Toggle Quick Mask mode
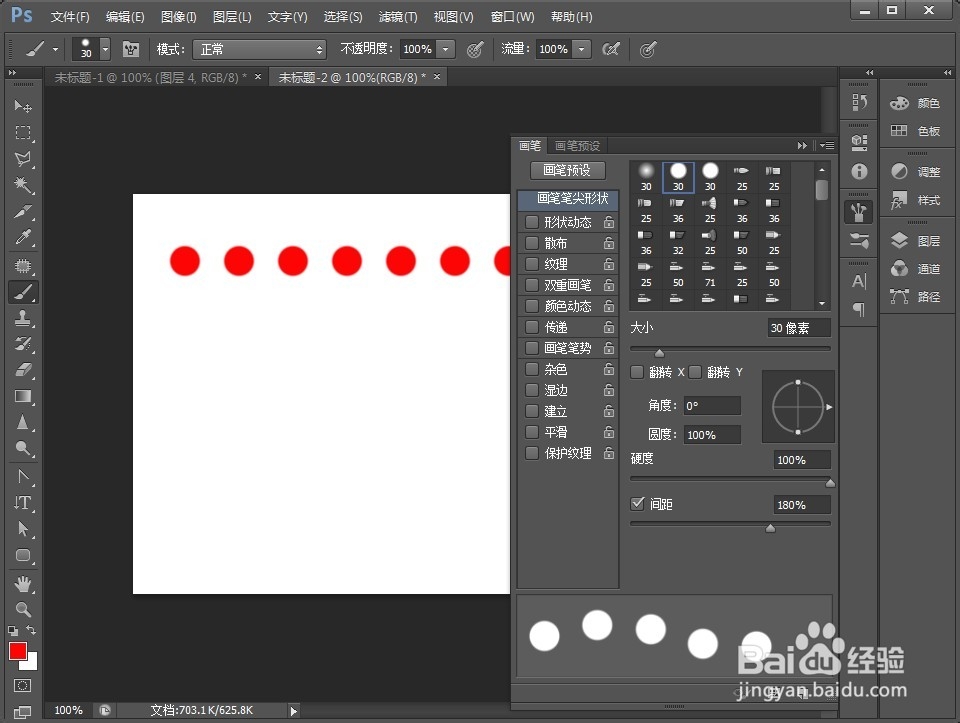Image resolution: width=960 pixels, height=723 pixels. [x=22, y=686]
